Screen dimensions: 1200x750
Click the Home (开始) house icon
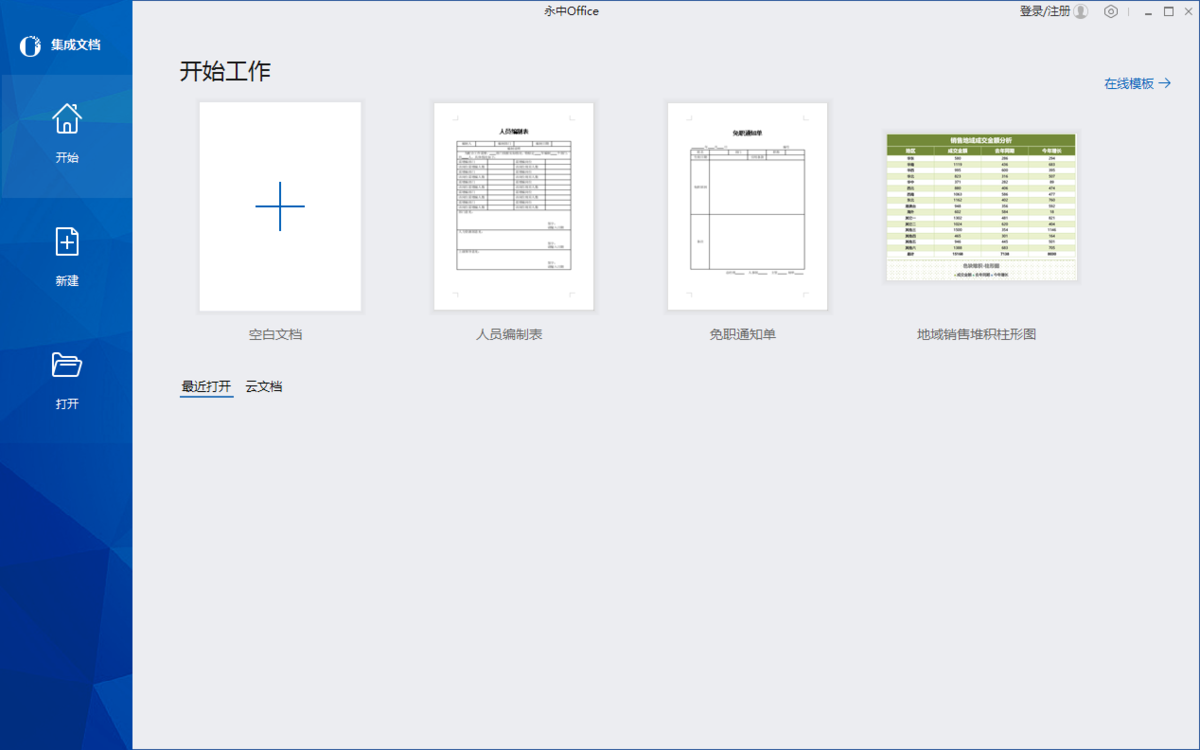click(x=66, y=118)
